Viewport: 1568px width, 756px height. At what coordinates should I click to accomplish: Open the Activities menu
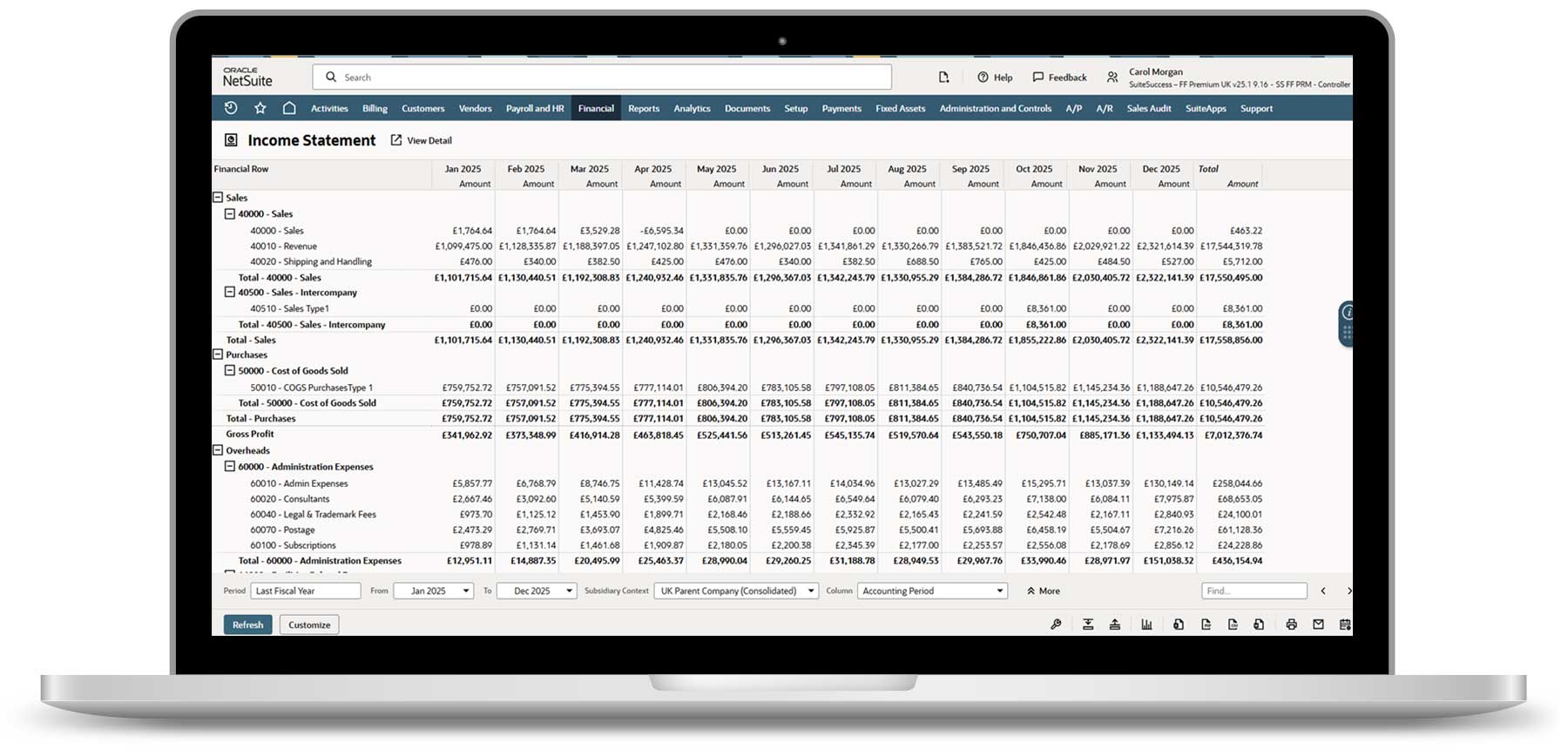point(329,109)
